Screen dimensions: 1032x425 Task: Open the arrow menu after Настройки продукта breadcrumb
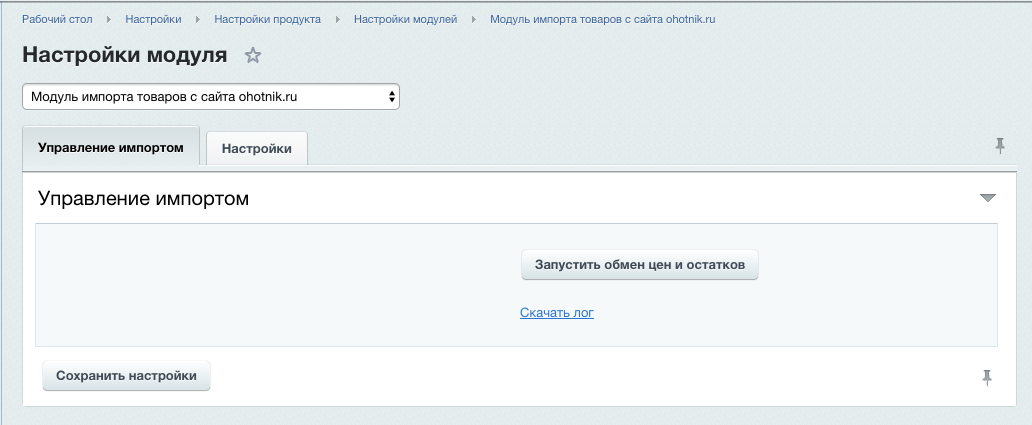[x=337, y=19]
